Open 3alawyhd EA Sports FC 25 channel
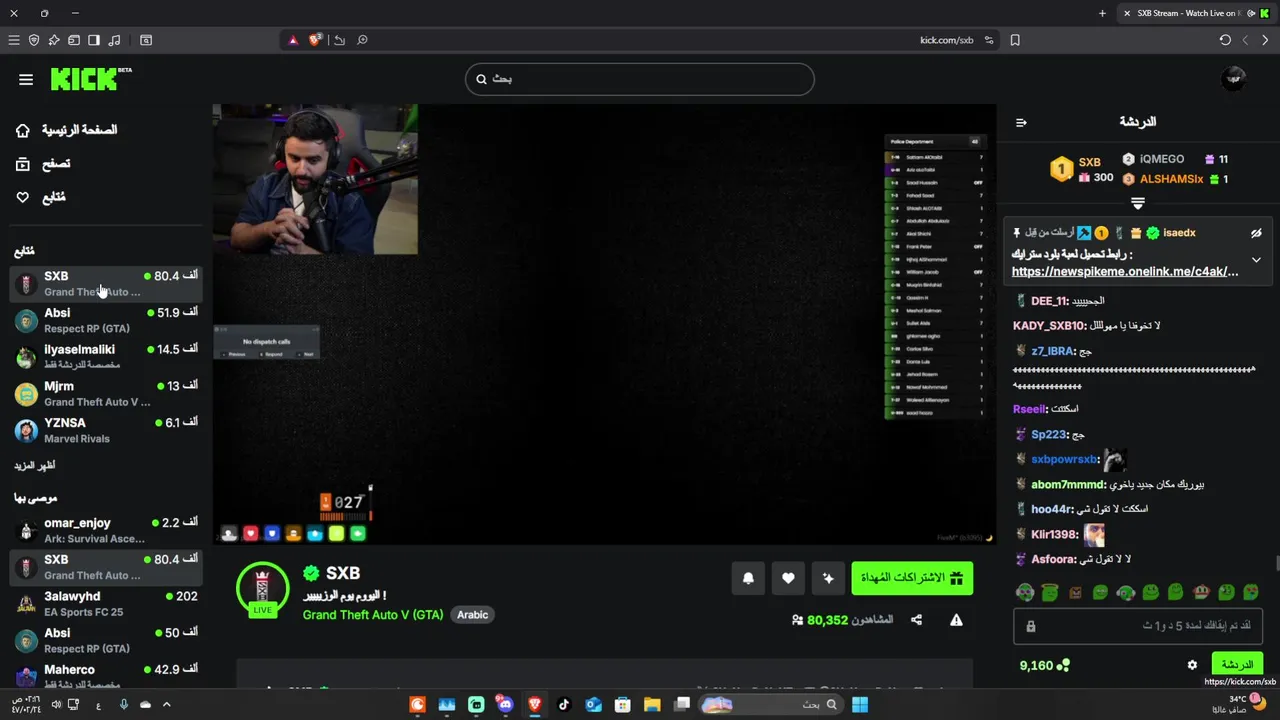 pyautogui.click(x=106, y=604)
